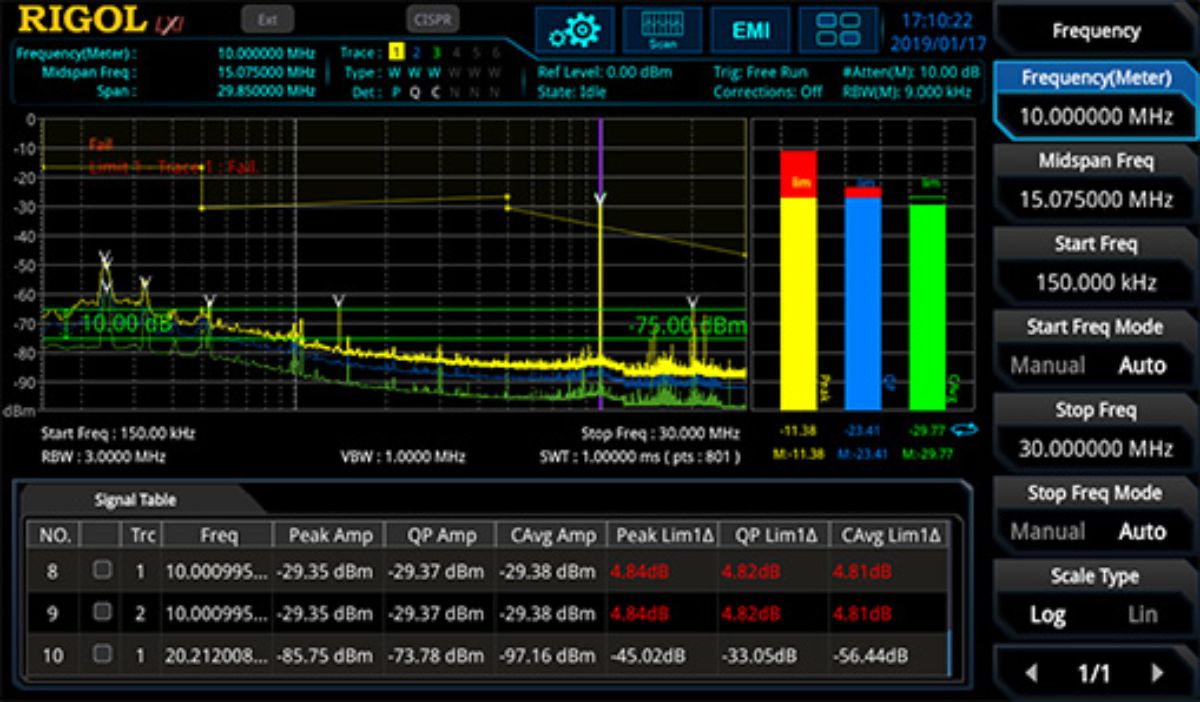This screenshot has width=1200, height=702.
Task: Set Stop Freq Mode to Manual
Action: coord(1046,532)
